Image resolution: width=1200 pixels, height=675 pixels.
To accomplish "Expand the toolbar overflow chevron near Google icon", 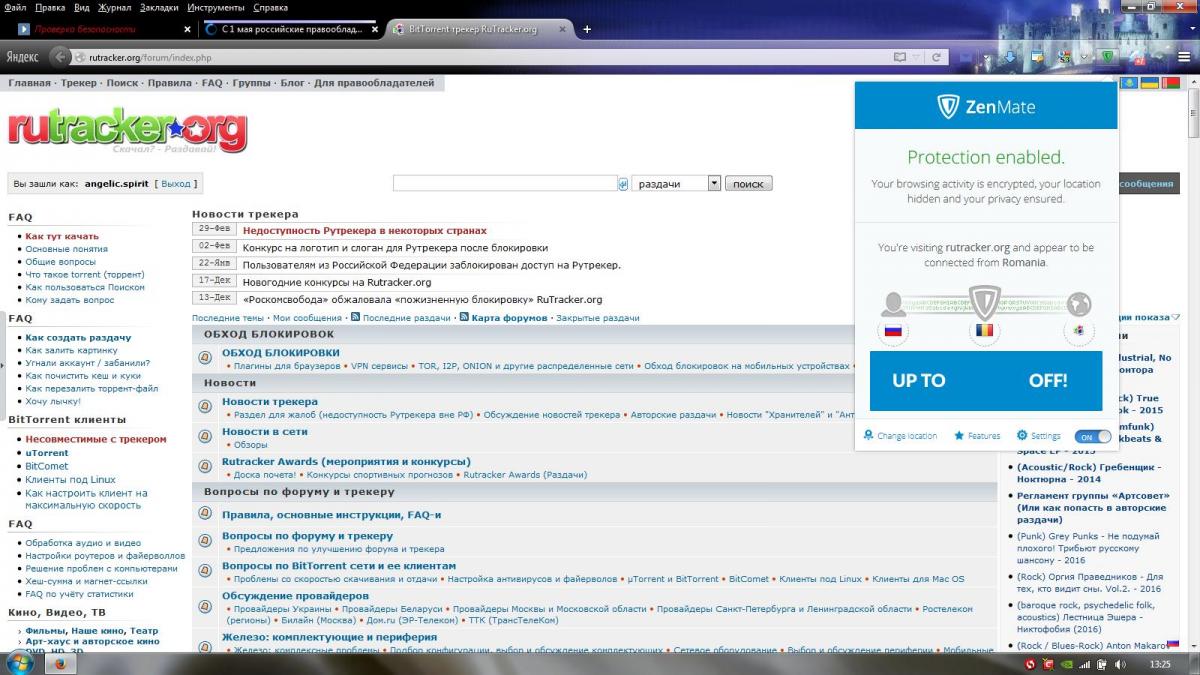I will click(1084, 57).
